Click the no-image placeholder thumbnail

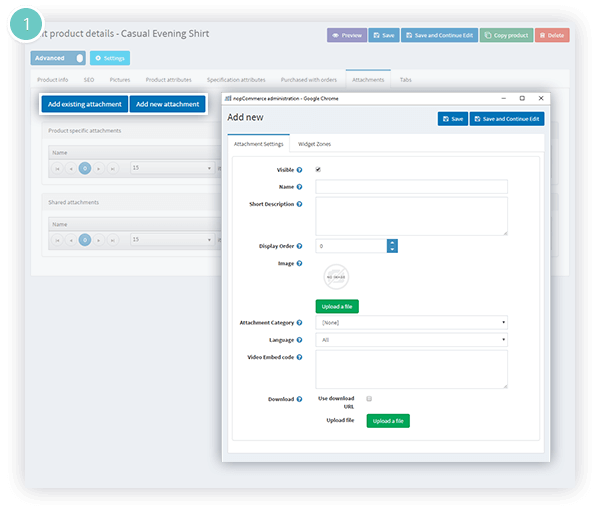tap(336, 277)
